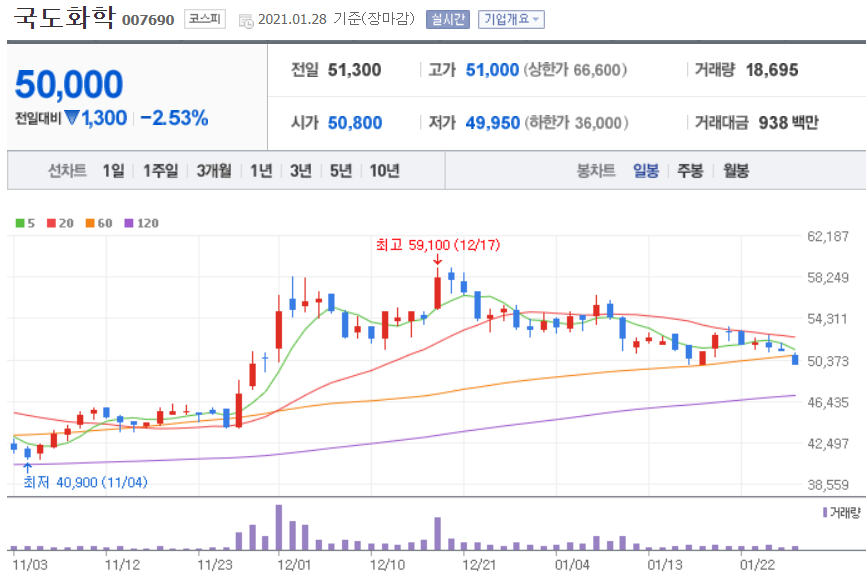Click the opening price 50,800
The height and width of the screenshot is (578, 866).
[355, 123]
